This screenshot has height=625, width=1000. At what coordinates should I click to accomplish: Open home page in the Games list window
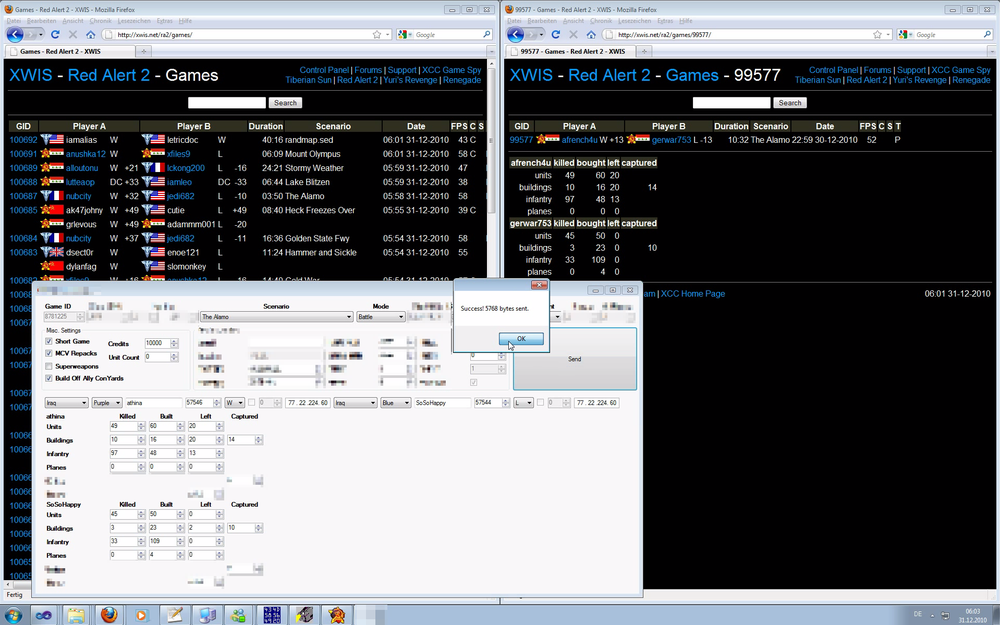pos(91,34)
